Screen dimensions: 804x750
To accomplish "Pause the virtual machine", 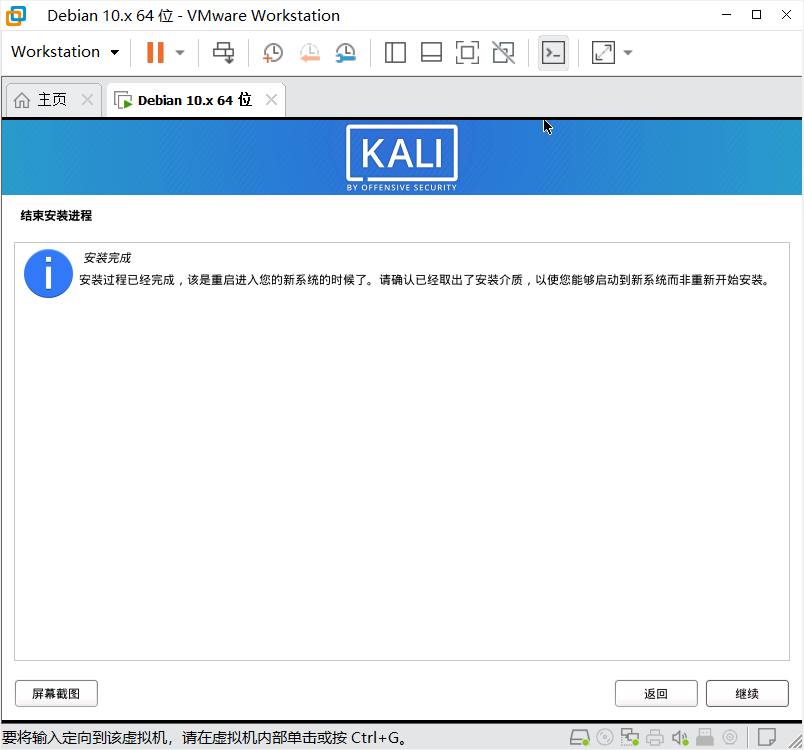I will click(x=155, y=52).
